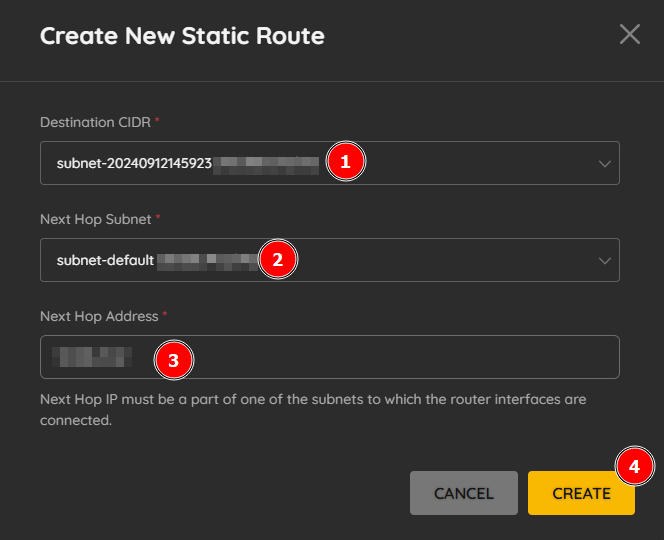The image size is (664, 540).
Task: Click the required asterisk beside Next Hop Subnet
Action: pos(158,217)
